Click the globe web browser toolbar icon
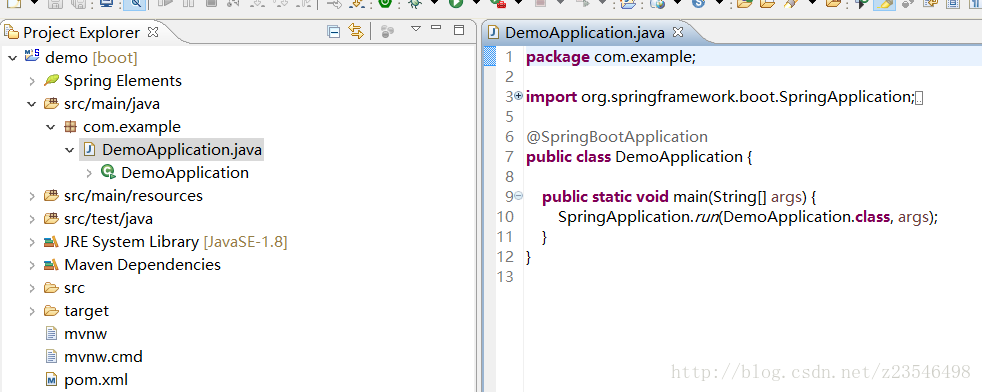The width and height of the screenshot is (982, 392). [x=658, y=4]
